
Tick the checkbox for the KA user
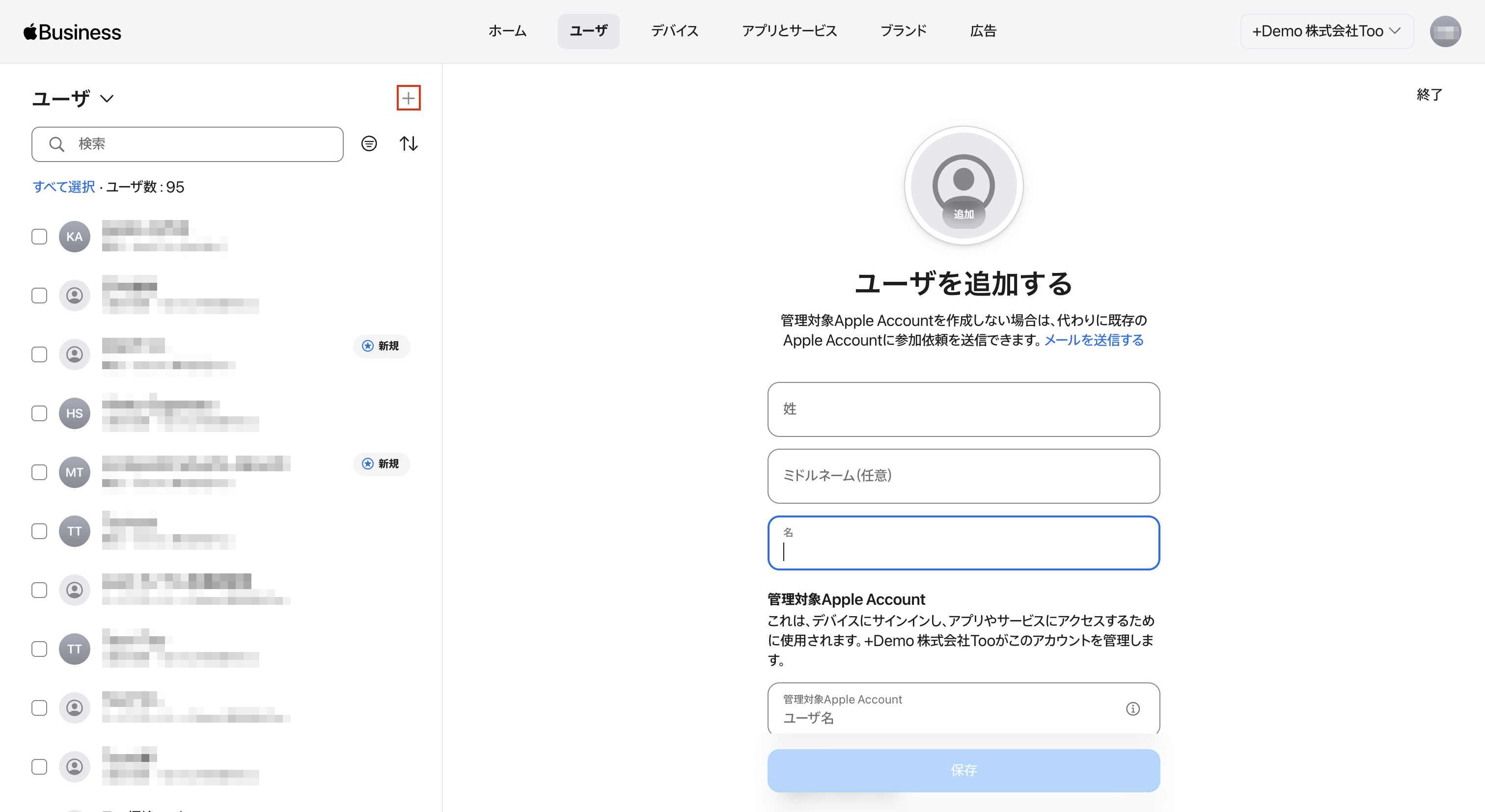point(39,236)
